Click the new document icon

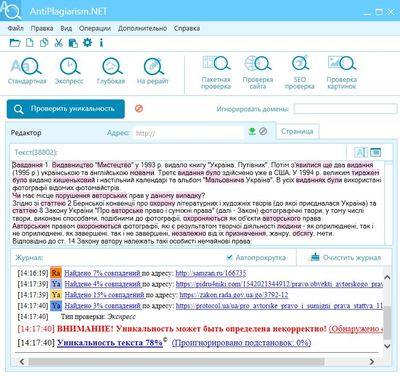tap(30, 43)
